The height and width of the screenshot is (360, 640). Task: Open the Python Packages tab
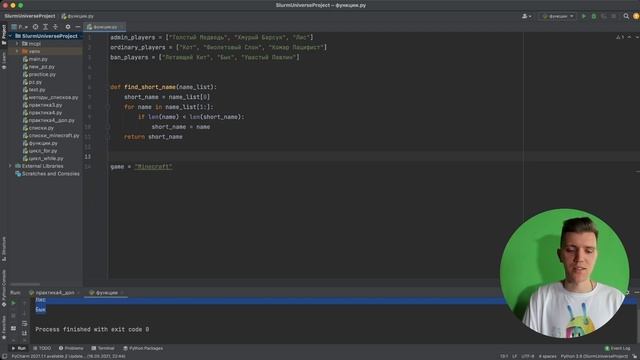143,348
